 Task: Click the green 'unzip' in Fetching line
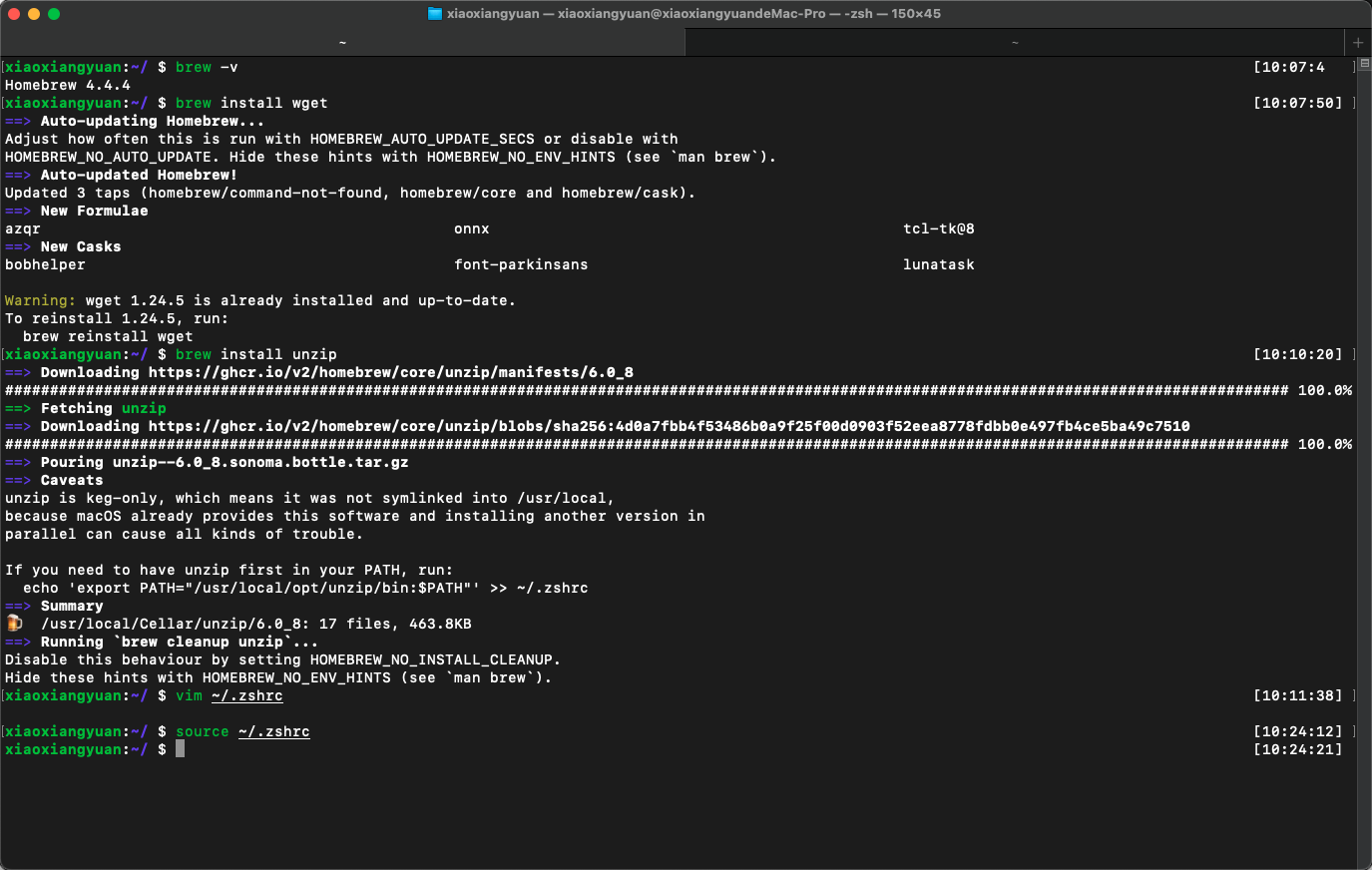pos(144,408)
